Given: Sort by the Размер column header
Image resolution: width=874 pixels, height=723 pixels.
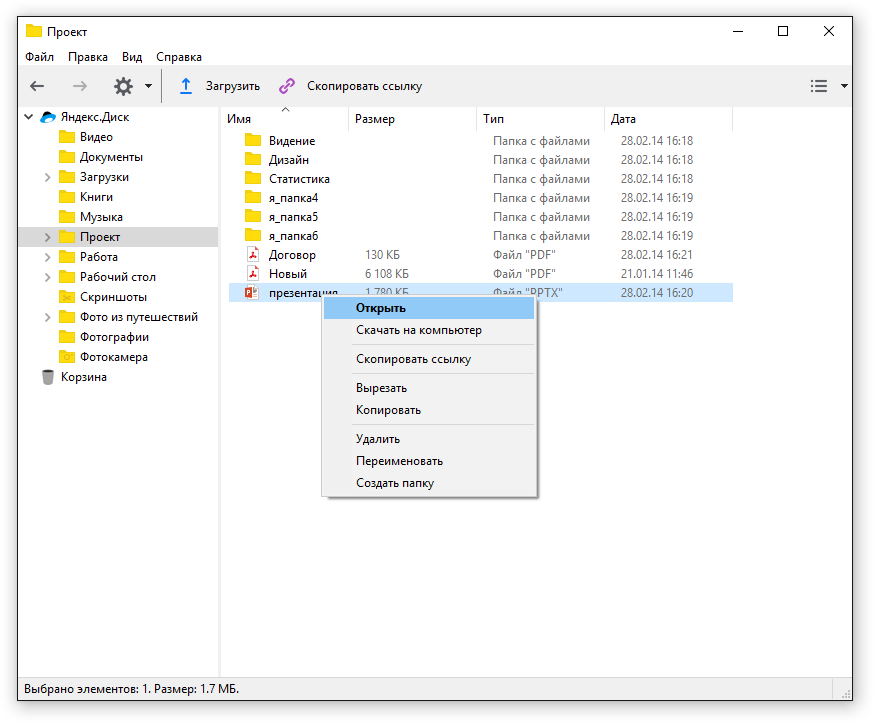Looking at the screenshot, I should click(x=413, y=119).
